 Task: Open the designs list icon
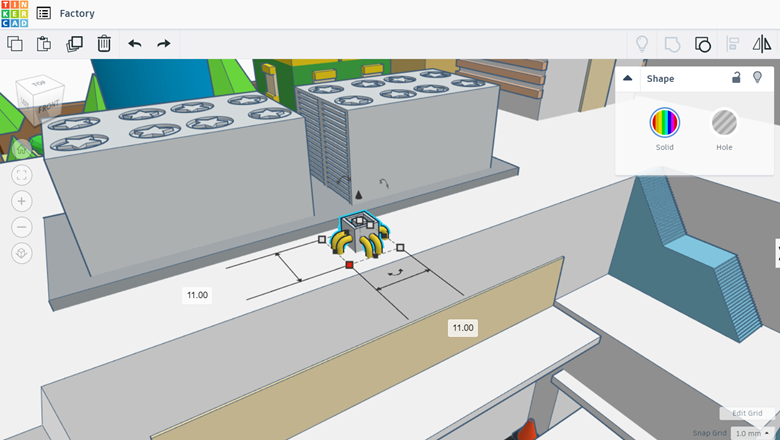tap(44, 13)
